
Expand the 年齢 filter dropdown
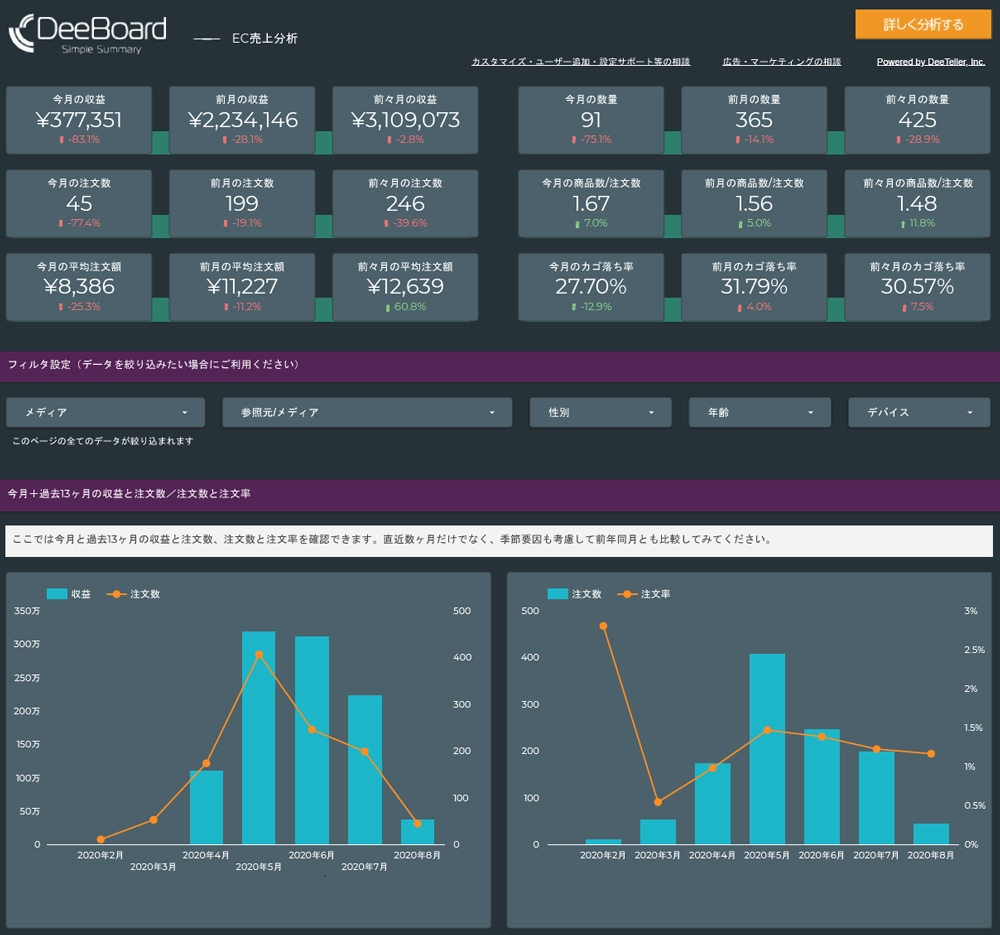click(x=760, y=413)
